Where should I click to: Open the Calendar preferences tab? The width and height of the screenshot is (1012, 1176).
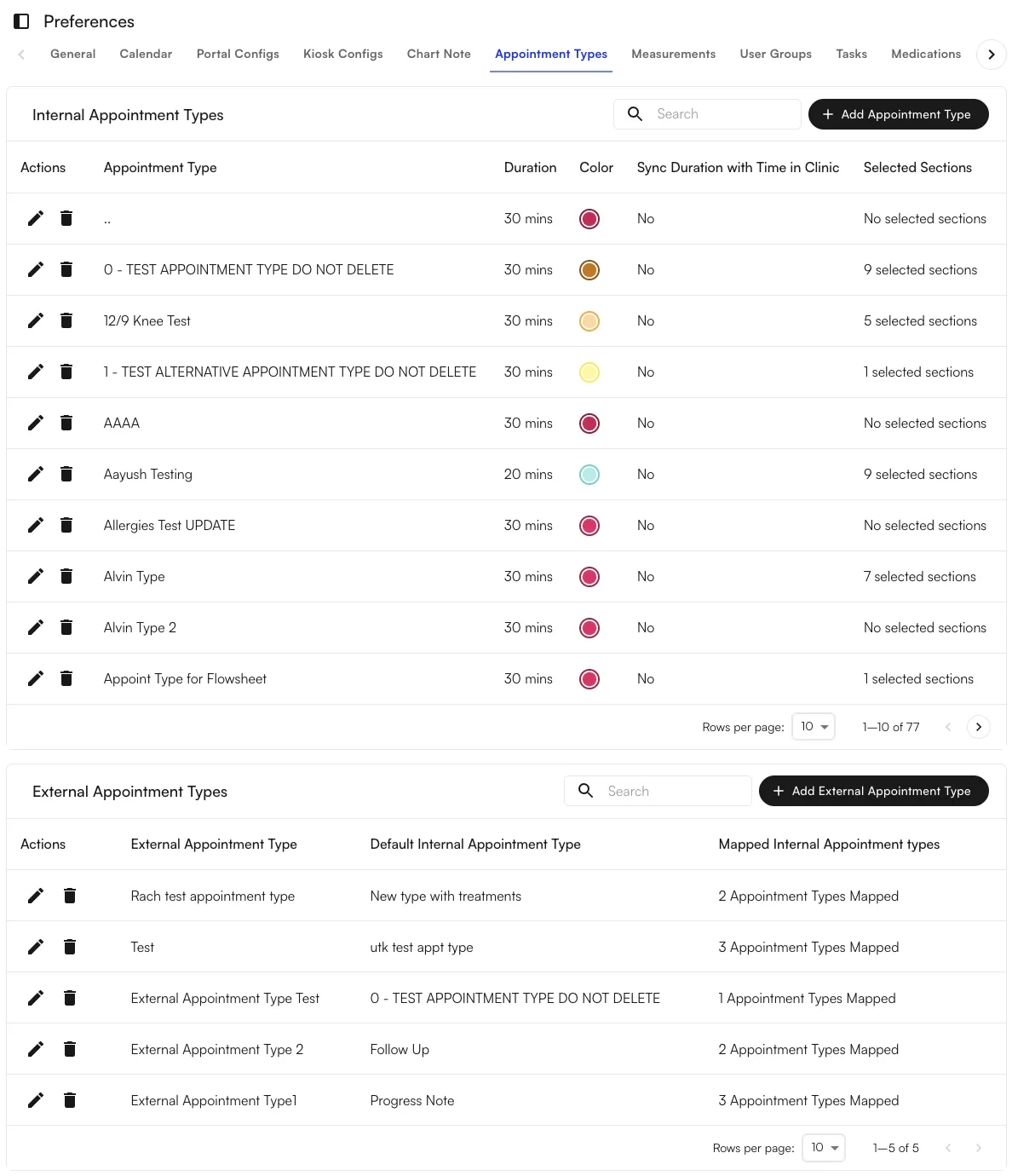(145, 54)
